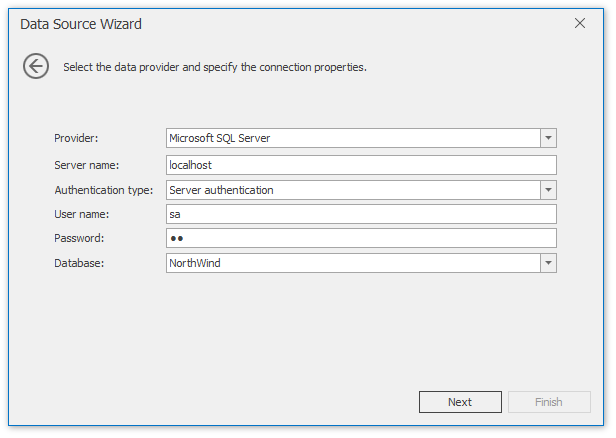Click the Database label
This screenshot has height=438, width=616.
coord(79,263)
